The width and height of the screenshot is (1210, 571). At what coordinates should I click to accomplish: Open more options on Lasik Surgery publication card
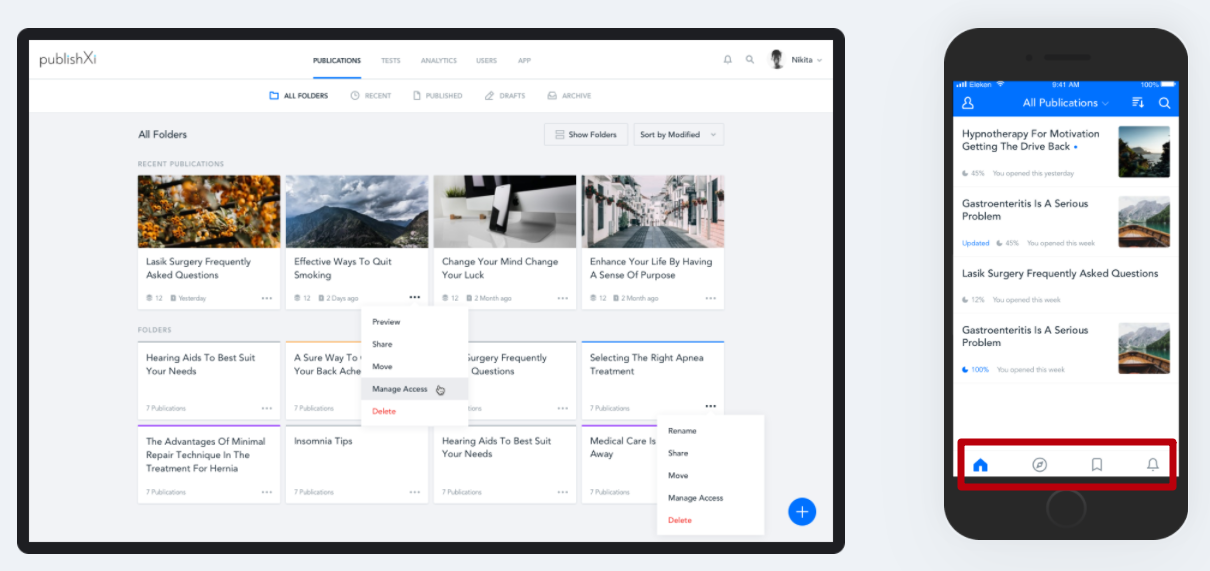pos(267,298)
